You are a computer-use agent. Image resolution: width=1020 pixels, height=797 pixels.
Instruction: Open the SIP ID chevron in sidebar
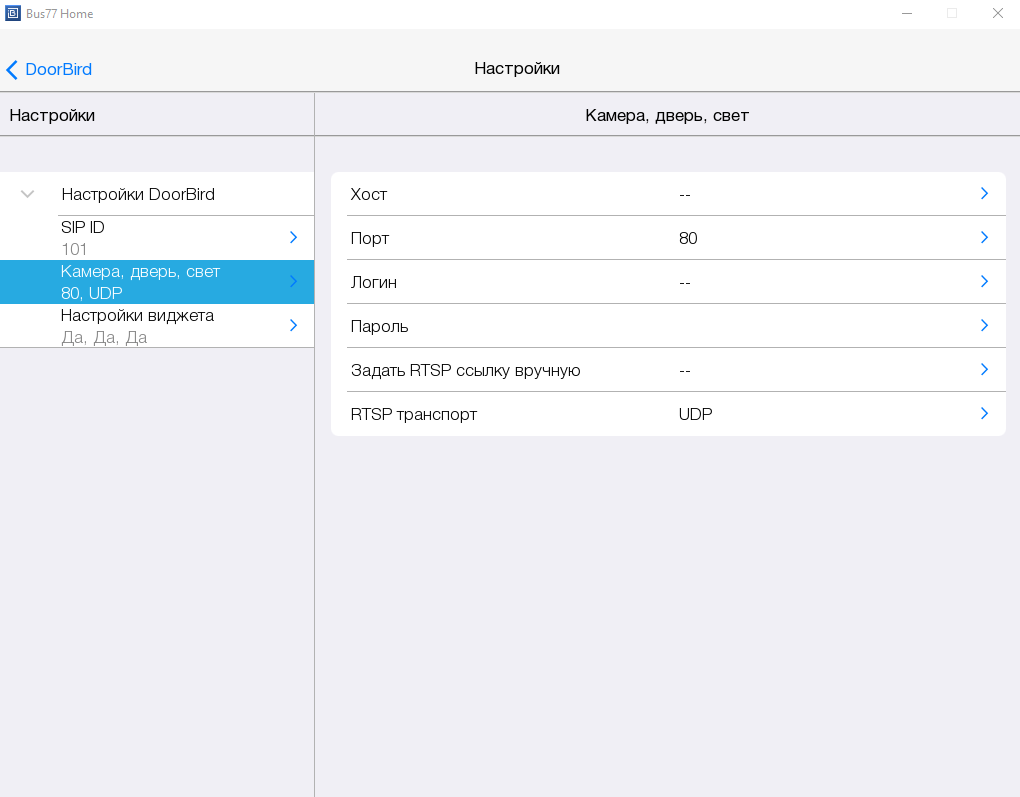tap(293, 238)
